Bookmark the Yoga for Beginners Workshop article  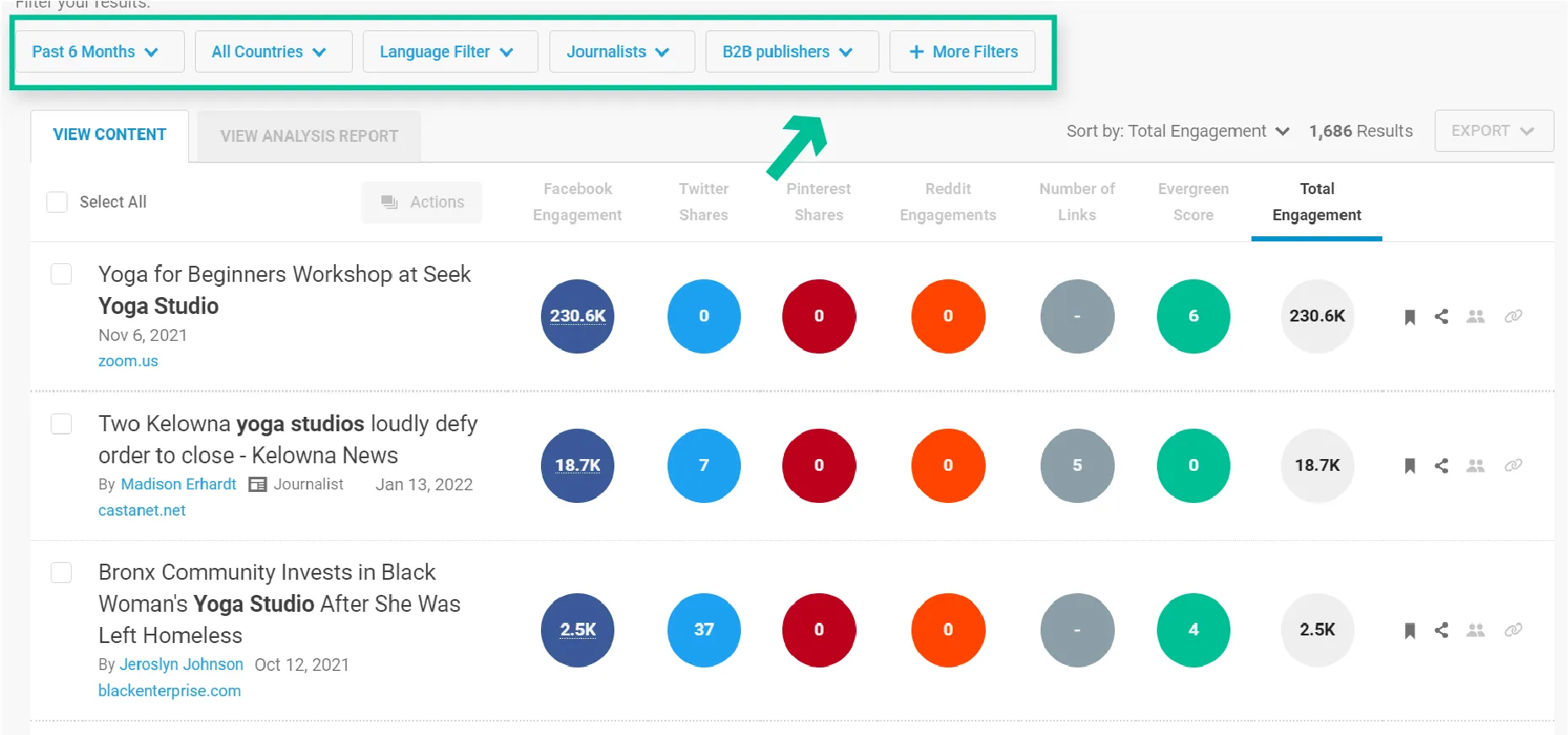[1409, 317]
